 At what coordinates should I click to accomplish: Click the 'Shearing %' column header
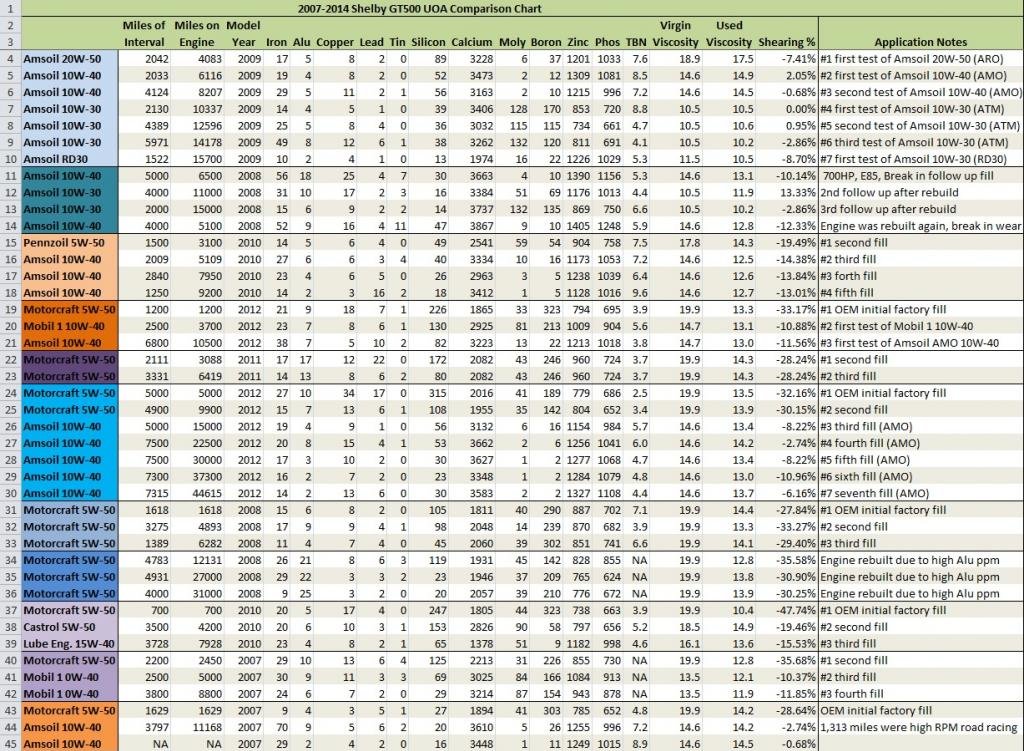pos(786,42)
